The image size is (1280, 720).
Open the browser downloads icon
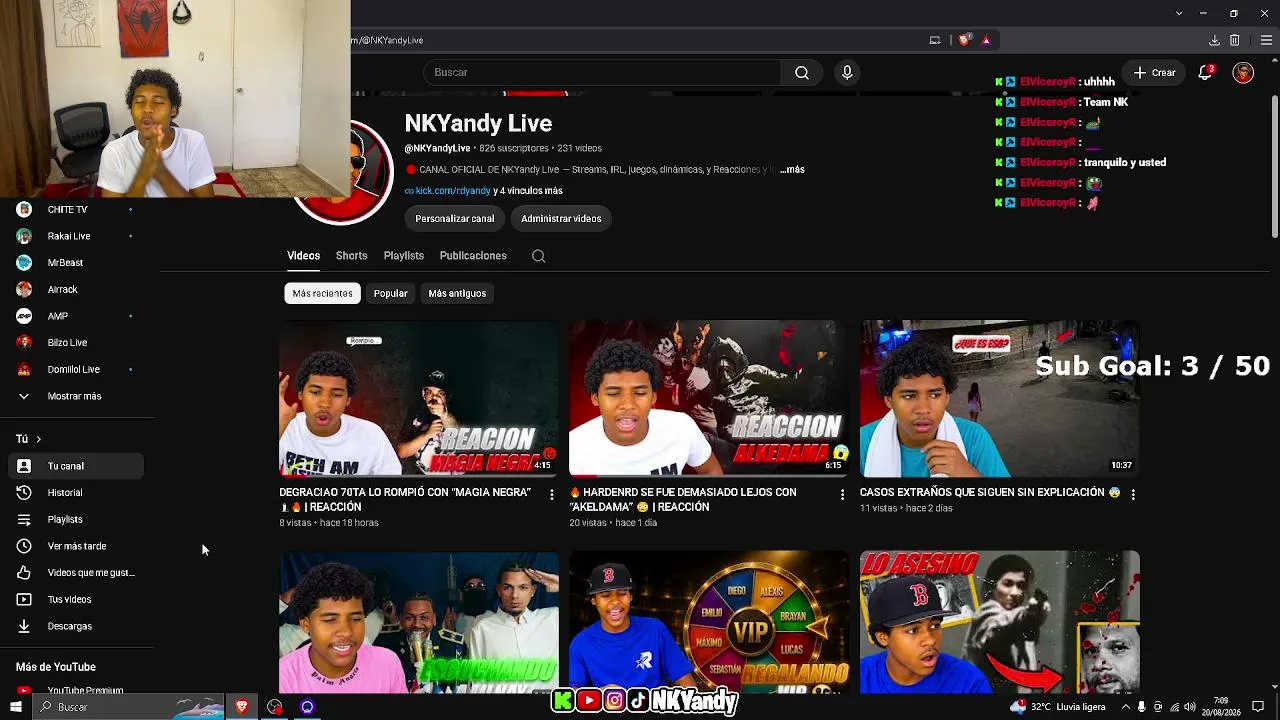1214,40
